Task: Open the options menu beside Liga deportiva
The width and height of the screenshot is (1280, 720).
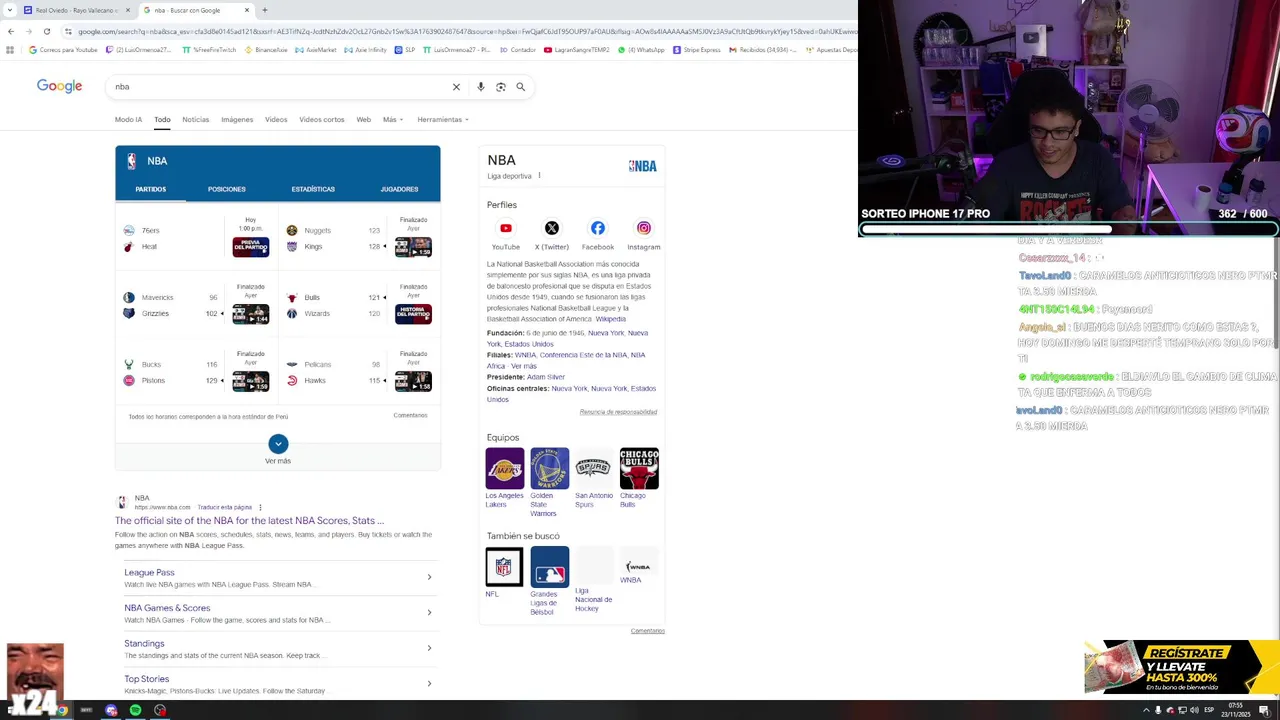Action: click(x=539, y=176)
